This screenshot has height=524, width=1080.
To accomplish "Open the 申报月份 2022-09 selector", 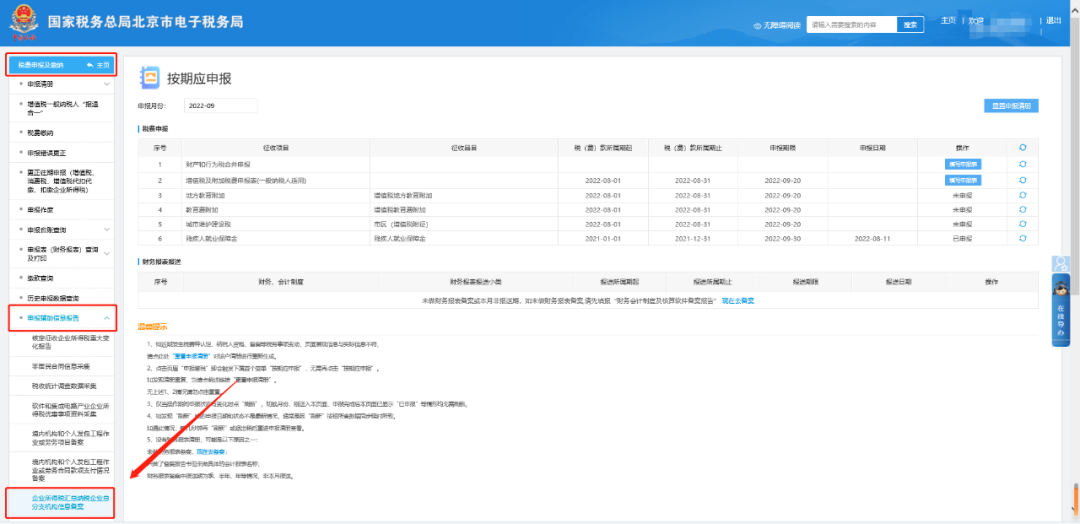I will (220, 106).
